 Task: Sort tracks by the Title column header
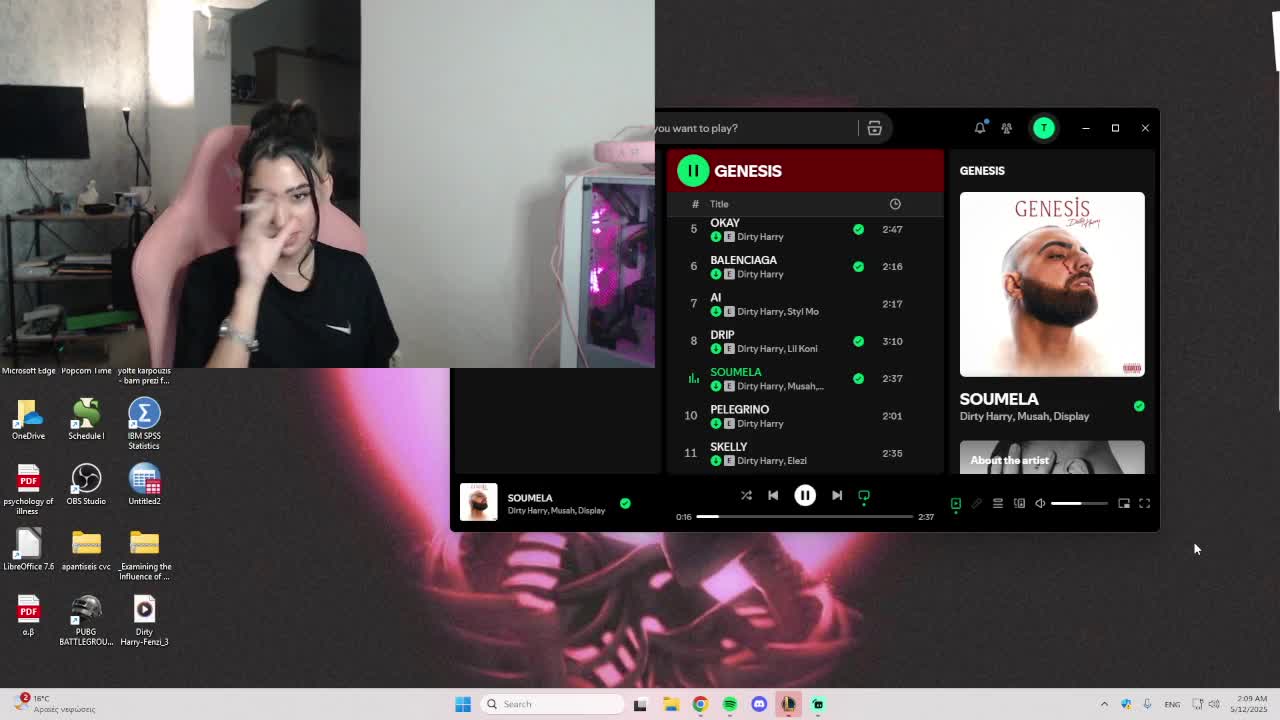tap(719, 204)
